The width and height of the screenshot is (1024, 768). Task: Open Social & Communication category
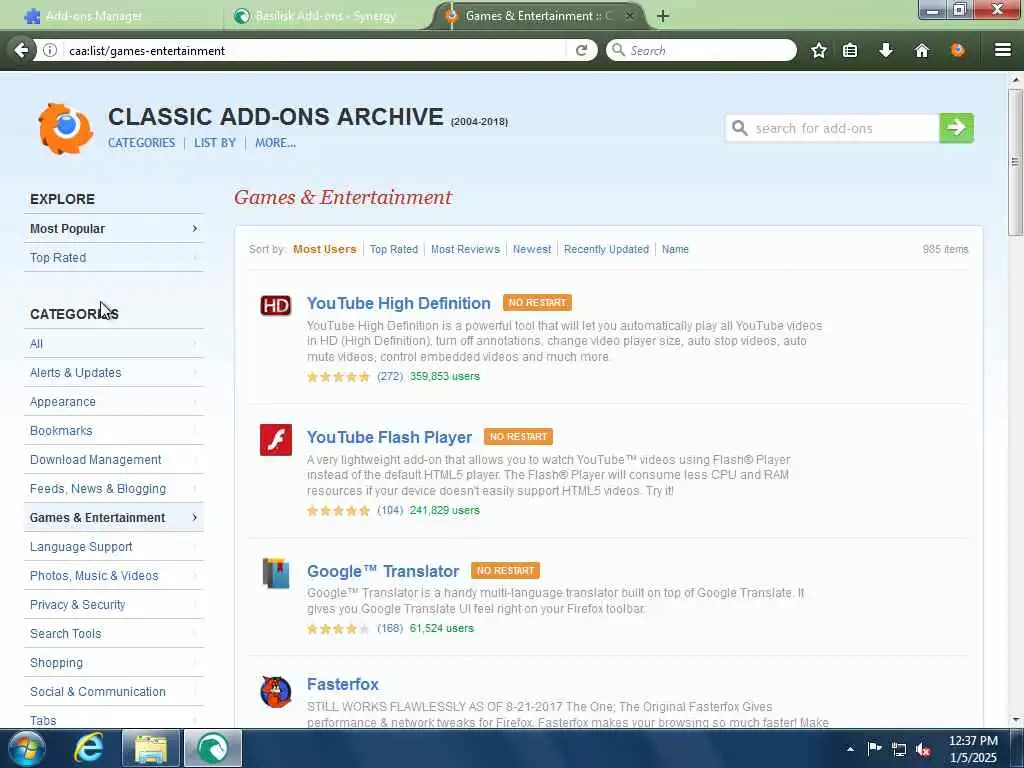(114, 692)
